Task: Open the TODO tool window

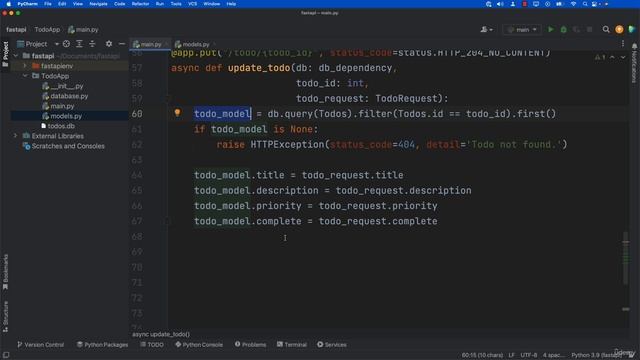Action: 152,344
